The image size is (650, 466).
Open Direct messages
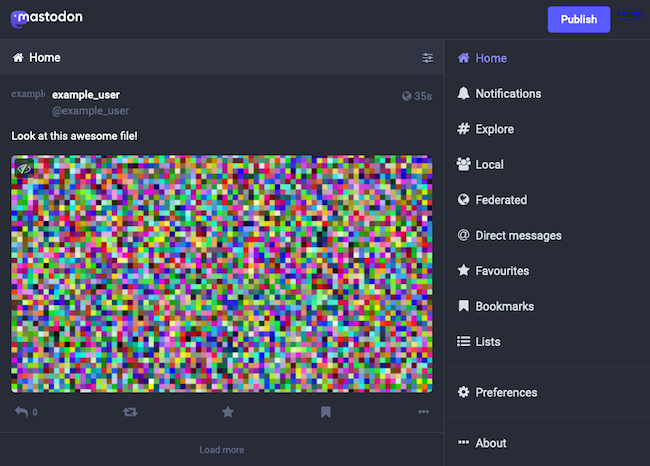click(518, 235)
